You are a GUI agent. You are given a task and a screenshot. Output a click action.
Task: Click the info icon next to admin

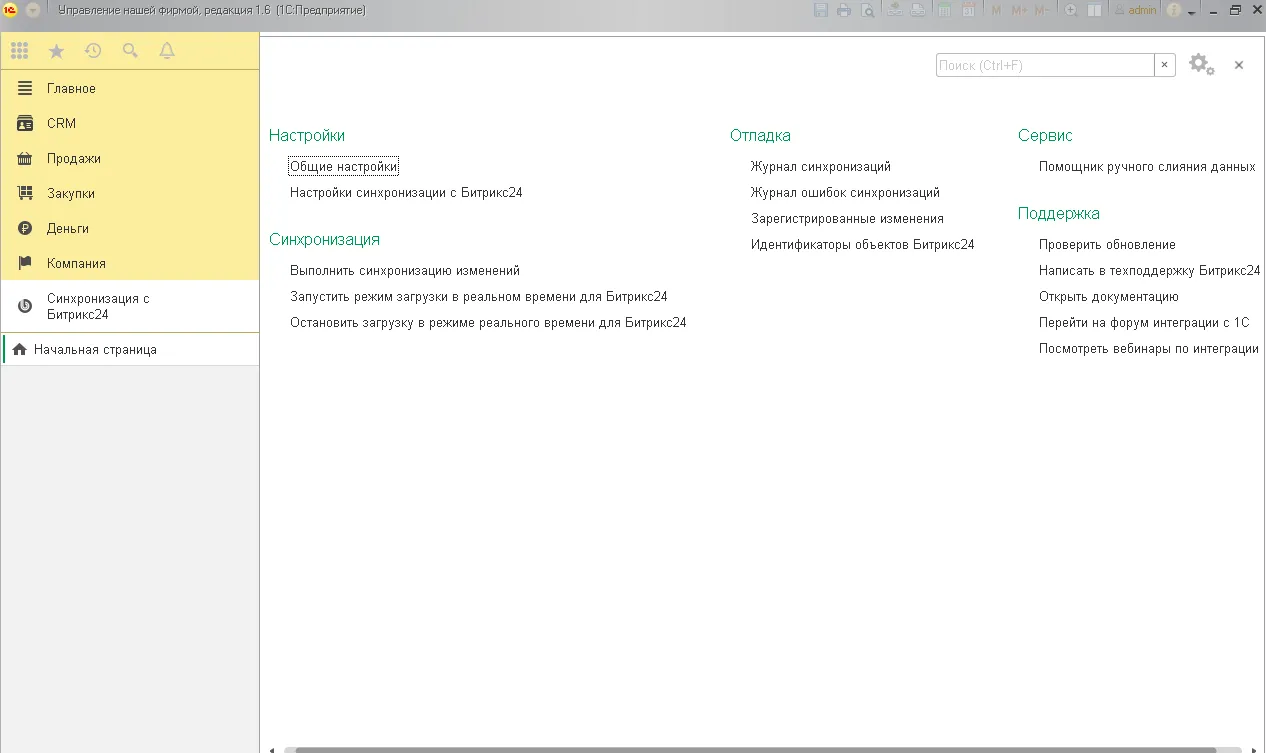(1174, 10)
